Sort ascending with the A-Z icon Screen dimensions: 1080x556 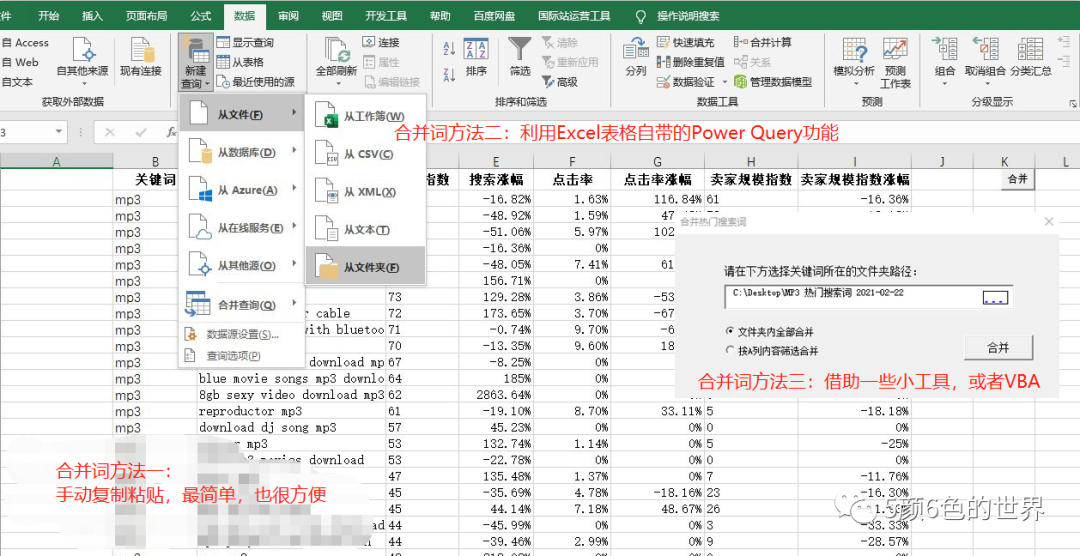tap(449, 48)
